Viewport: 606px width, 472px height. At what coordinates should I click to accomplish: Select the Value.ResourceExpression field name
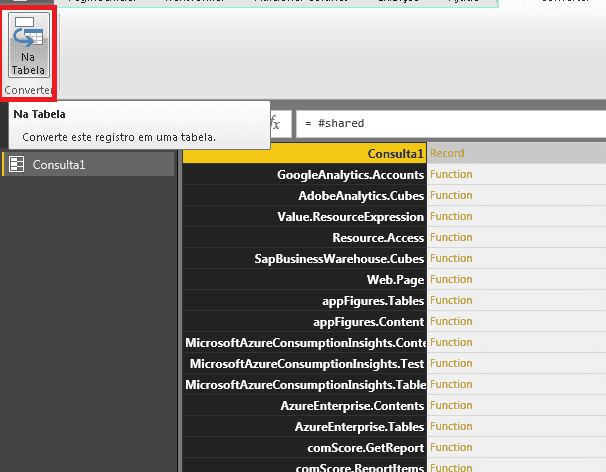pos(305,216)
